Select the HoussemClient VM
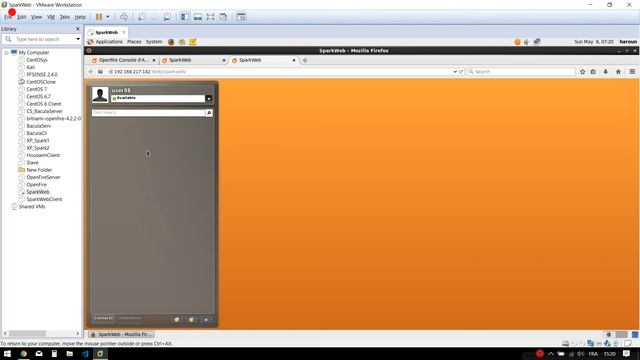Screen dimensions: 640x360 pyautogui.click(x=43, y=156)
